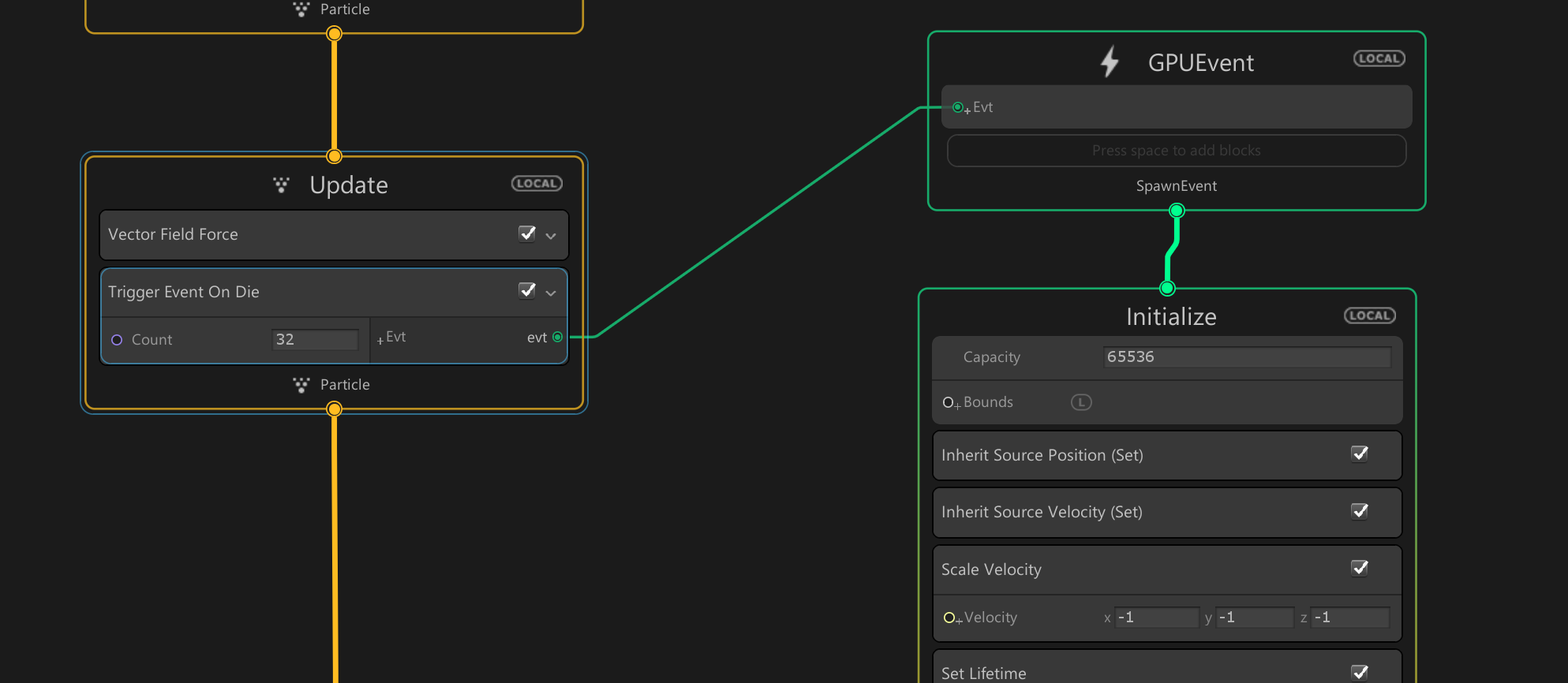This screenshot has height=683, width=1568.
Task: Switch LOCAL space badge on Initialize context
Action: tap(1369, 316)
